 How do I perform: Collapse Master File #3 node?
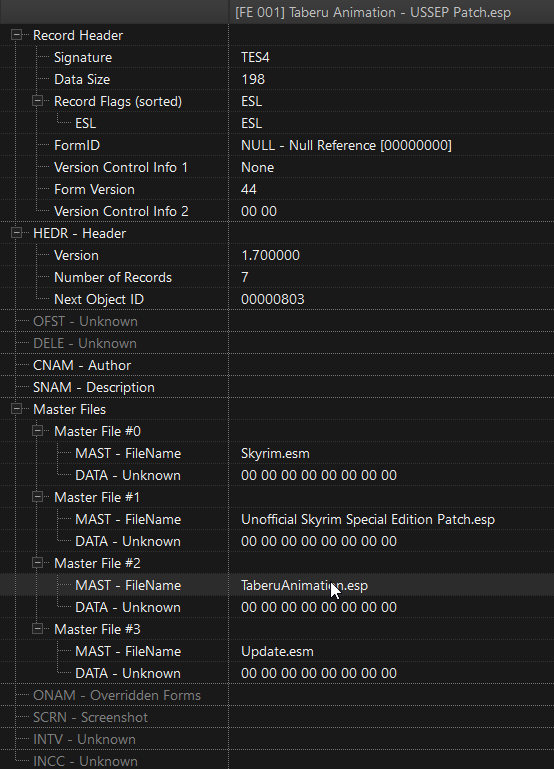tap(38, 629)
